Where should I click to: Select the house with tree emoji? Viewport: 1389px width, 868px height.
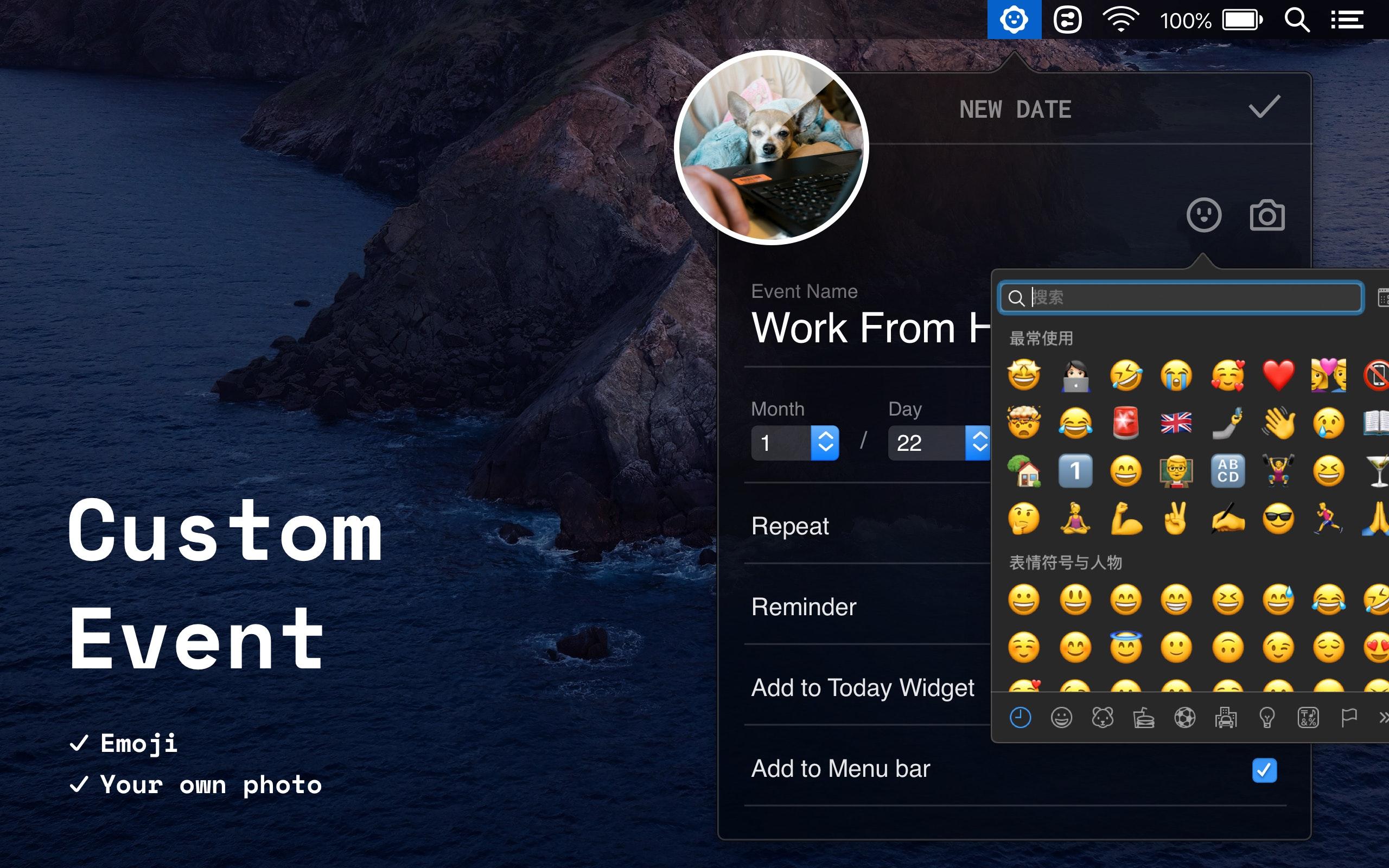(1024, 471)
